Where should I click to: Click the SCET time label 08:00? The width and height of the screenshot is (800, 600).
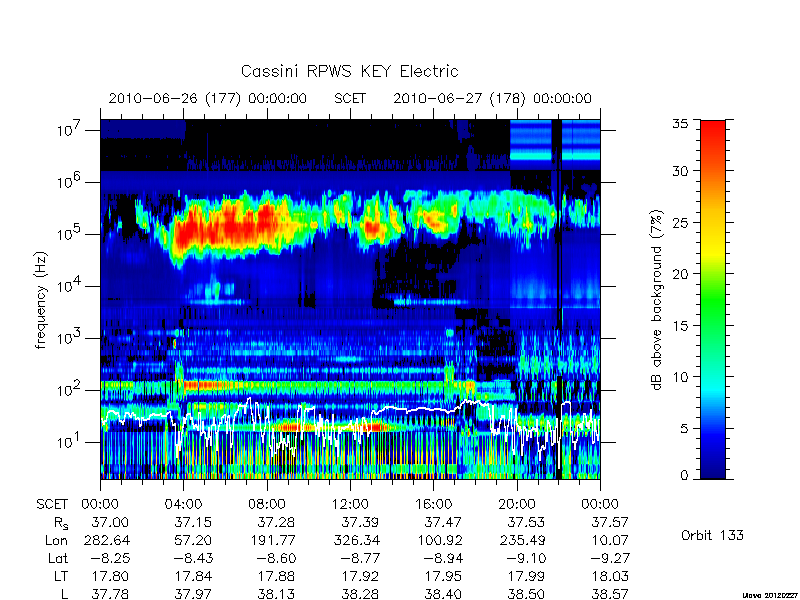pyautogui.click(x=267, y=505)
